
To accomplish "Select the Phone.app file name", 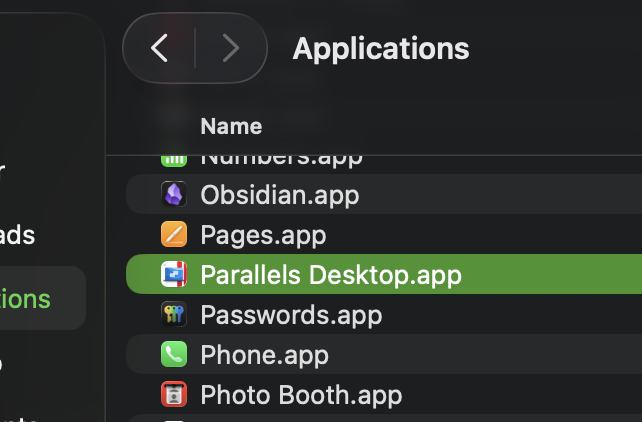I will coord(264,354).
